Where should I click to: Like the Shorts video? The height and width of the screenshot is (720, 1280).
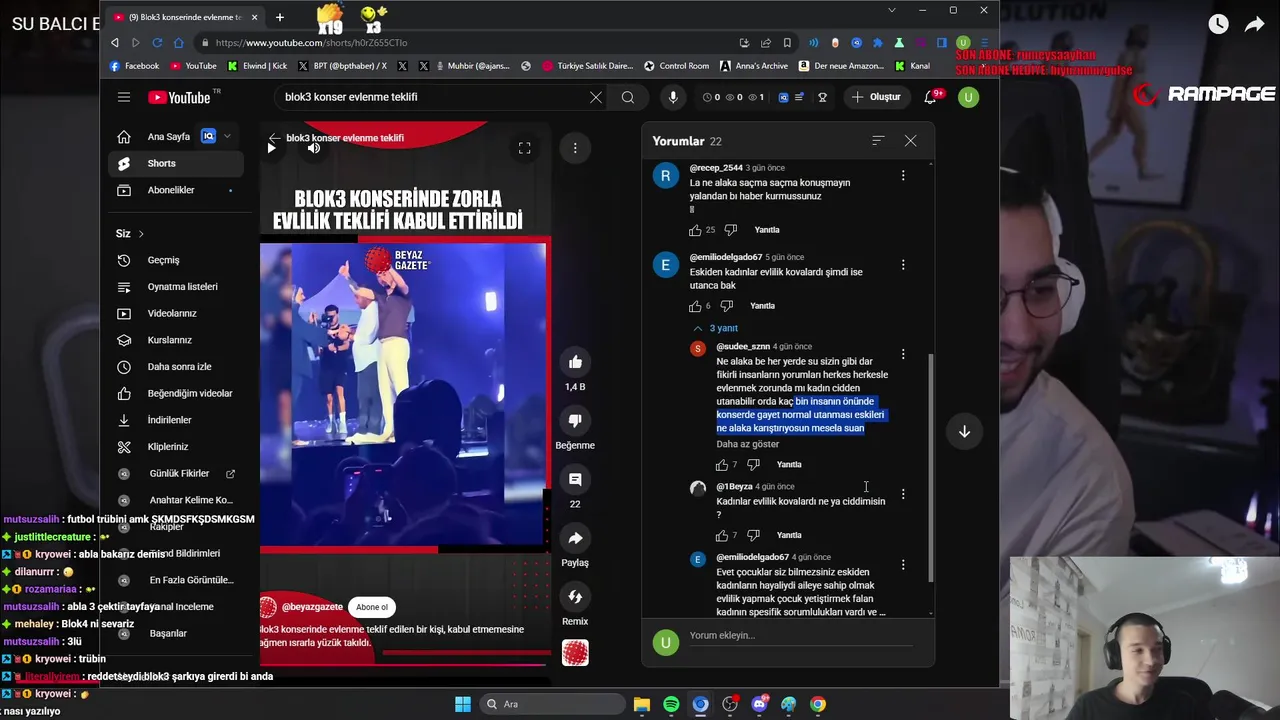click(575, 362)
